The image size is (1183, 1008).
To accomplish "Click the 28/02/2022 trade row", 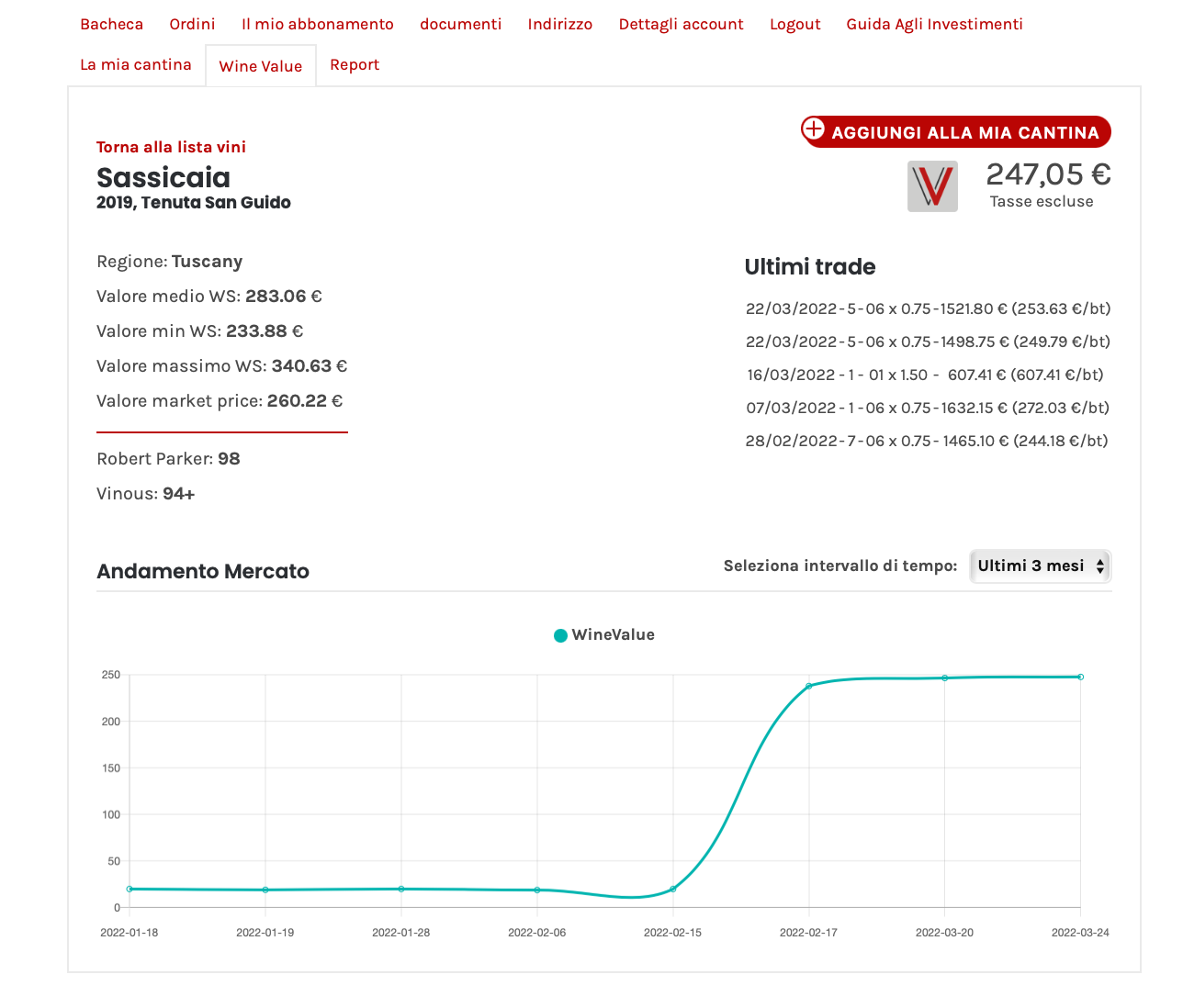I will pyautogui.click(x=927, y=441).
